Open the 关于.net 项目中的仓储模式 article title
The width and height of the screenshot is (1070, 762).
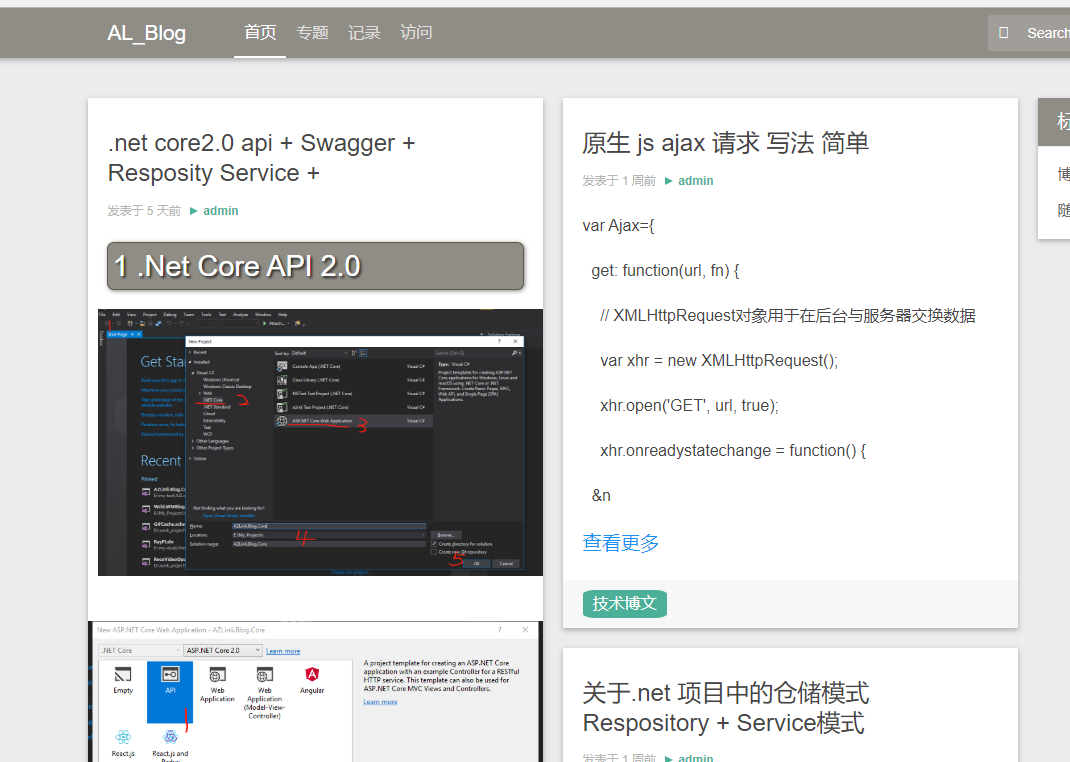pyautogui.click(x=725, y=707)
